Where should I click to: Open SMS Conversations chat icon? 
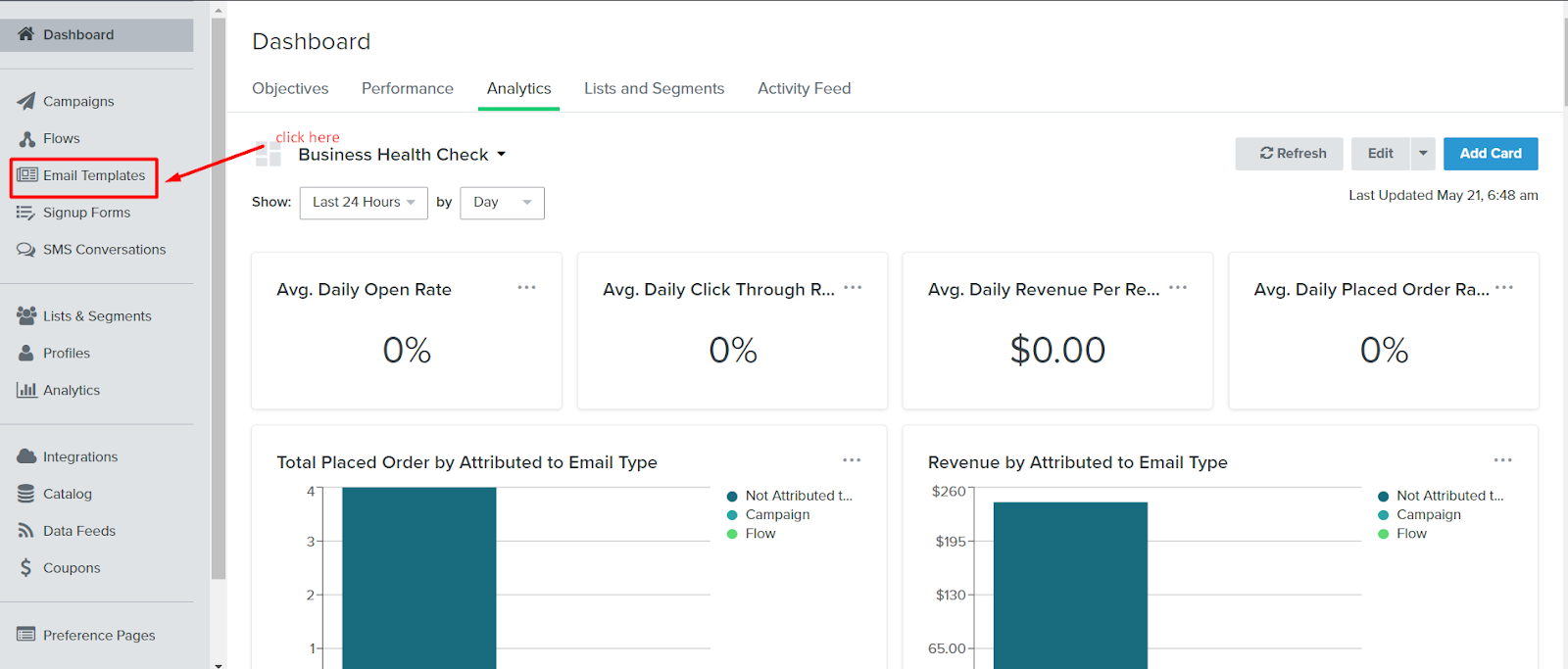[25, 250]
